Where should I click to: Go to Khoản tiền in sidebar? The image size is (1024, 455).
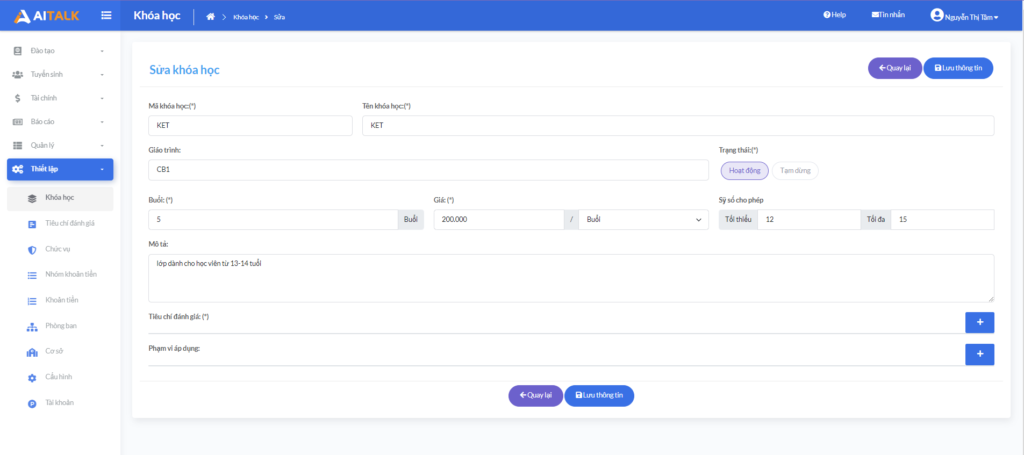point(62,300)
